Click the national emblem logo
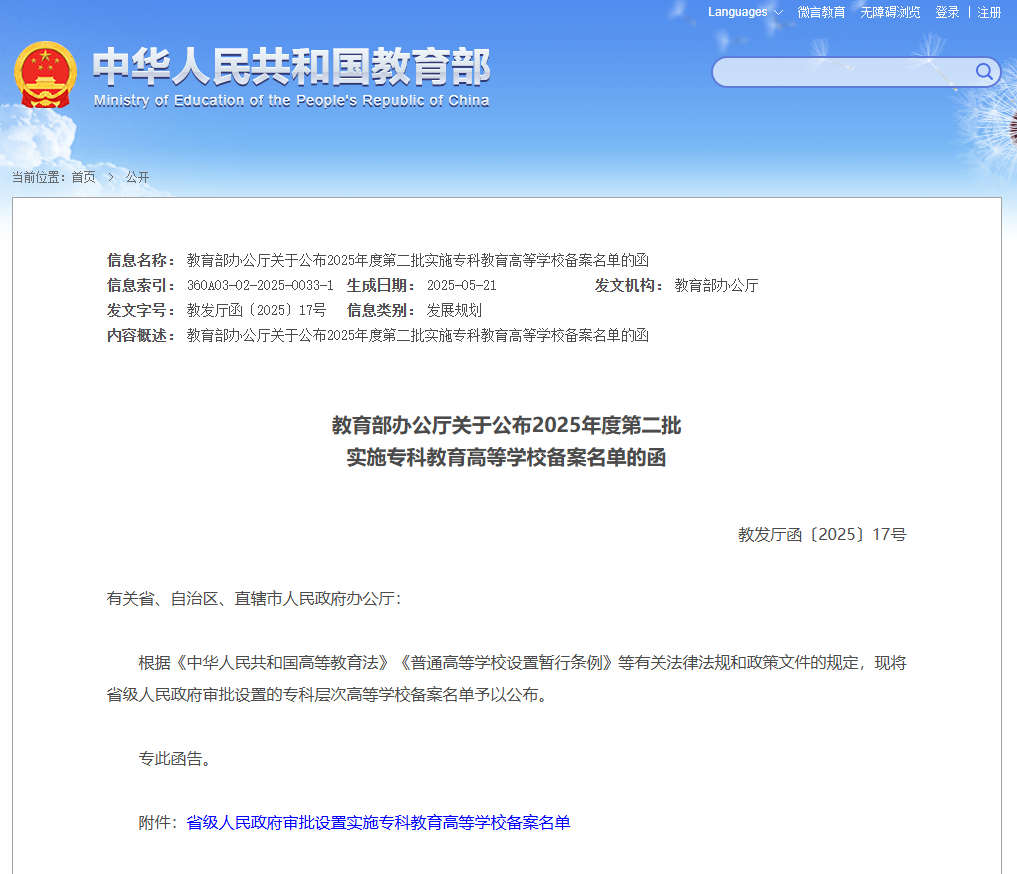 point(45,74)
